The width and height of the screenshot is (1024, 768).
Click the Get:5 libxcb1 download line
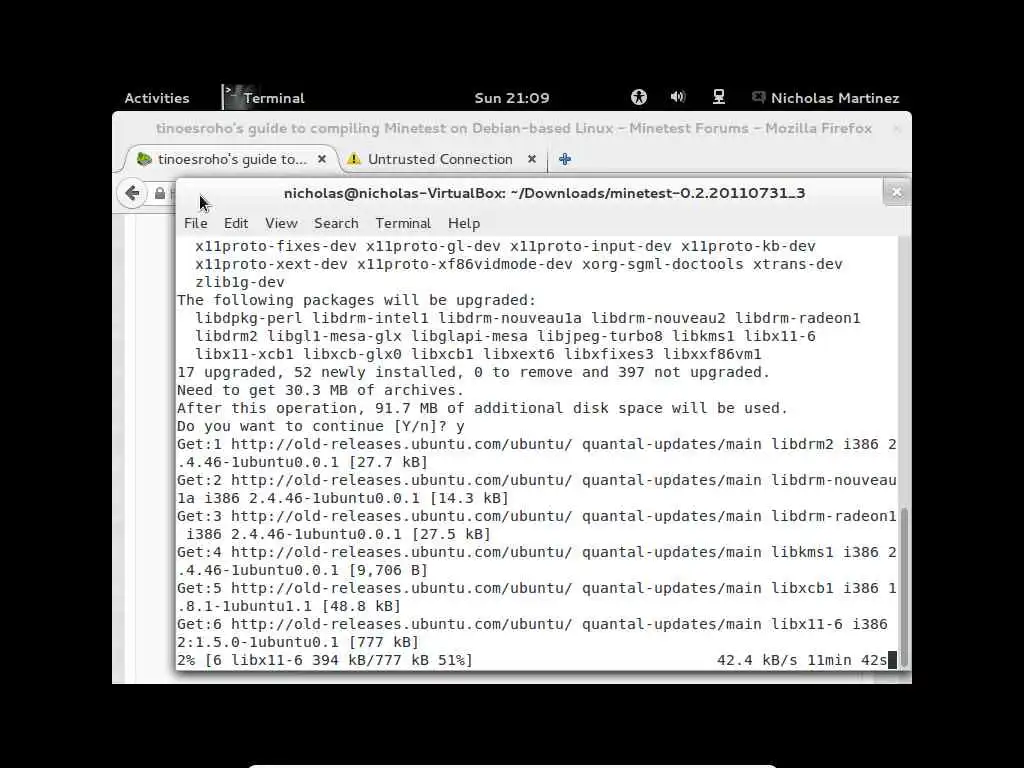[536, 597]
